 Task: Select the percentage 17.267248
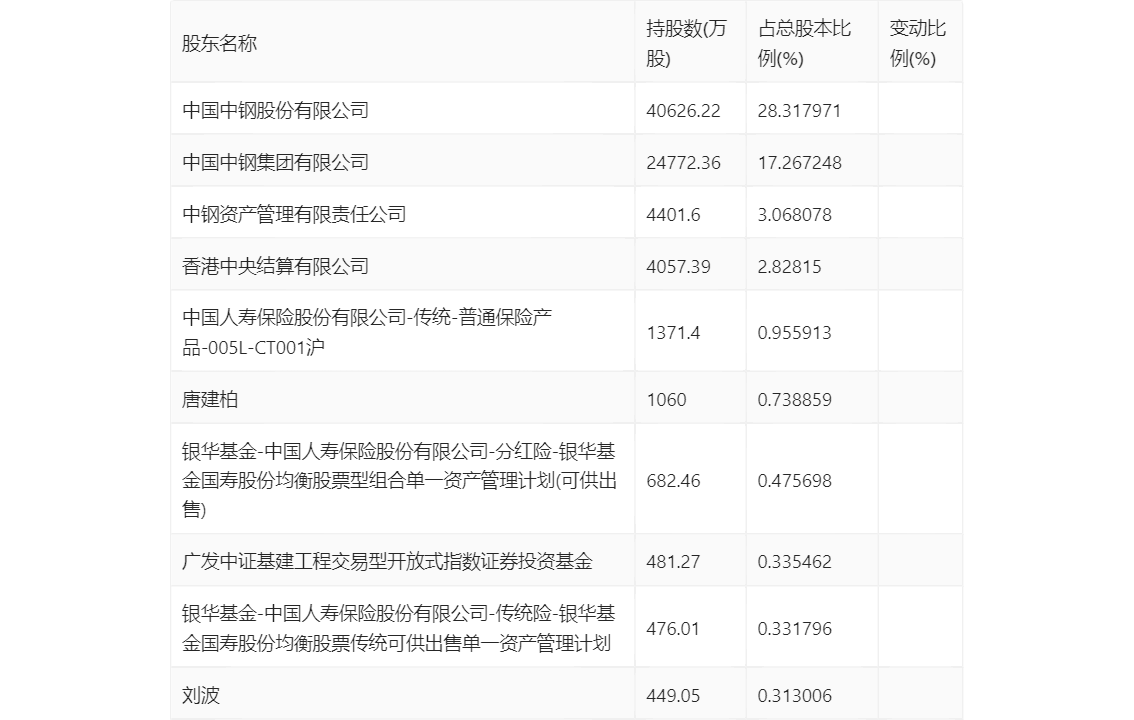coord(799,163)
